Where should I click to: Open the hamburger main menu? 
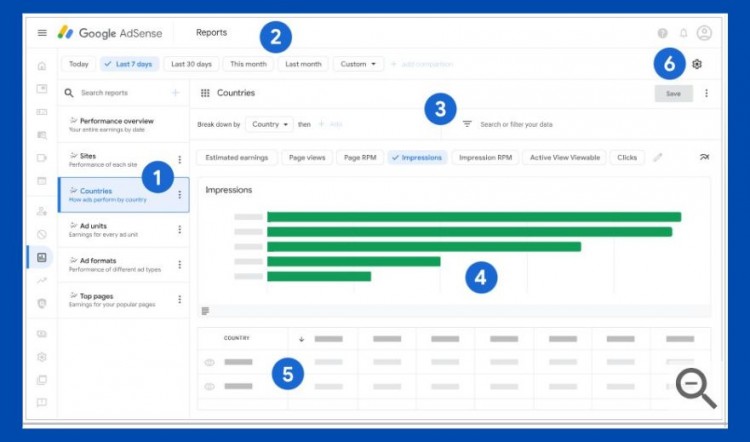point(42,33)
